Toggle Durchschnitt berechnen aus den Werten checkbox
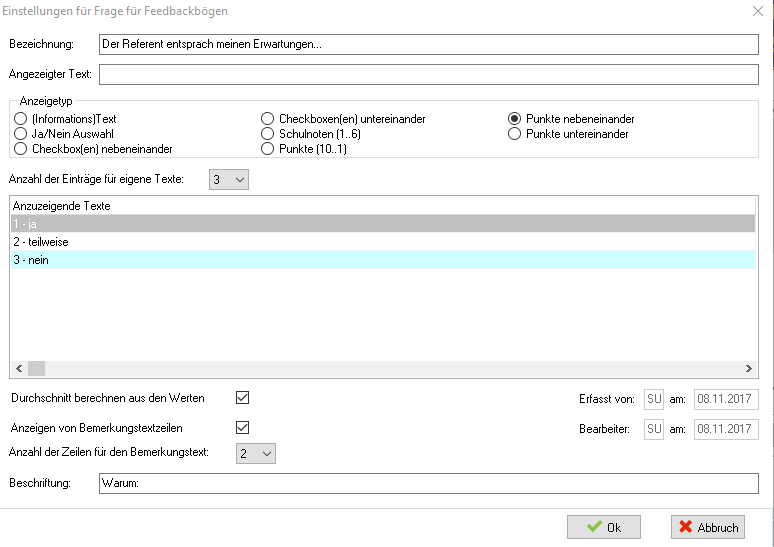This screenshot has width=774, height=547. (242, 397)
